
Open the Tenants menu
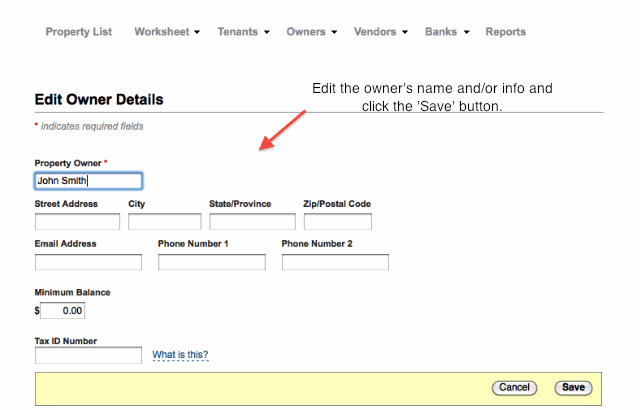238,32
